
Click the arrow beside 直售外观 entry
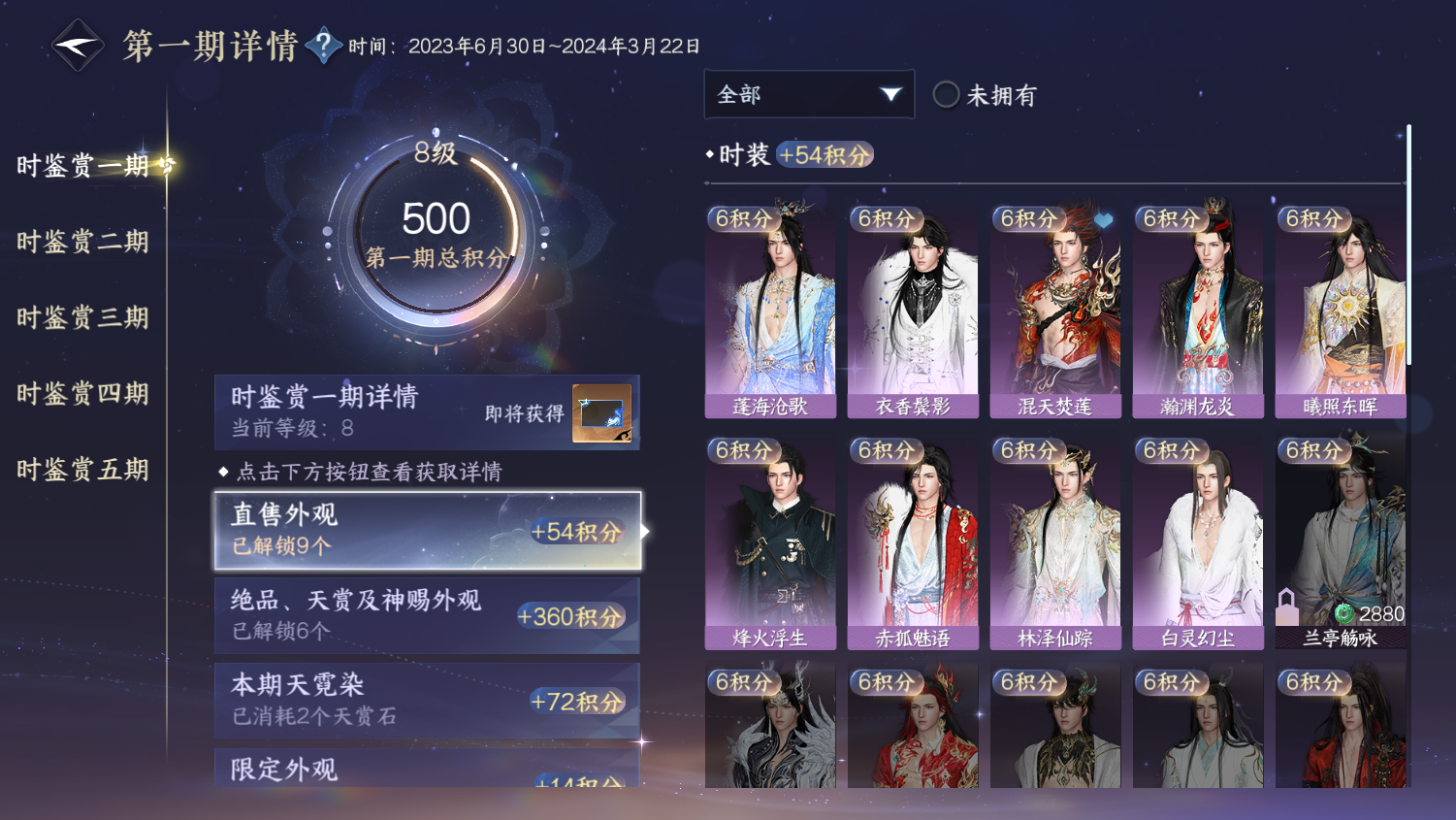click(x=645, y=531)
